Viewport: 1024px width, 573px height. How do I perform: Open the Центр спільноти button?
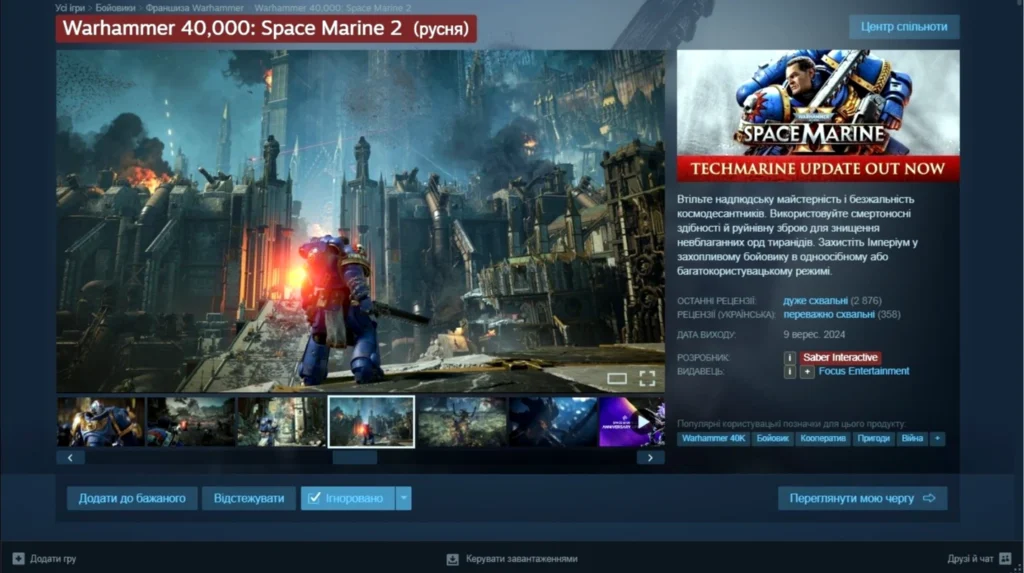[904, 27]
